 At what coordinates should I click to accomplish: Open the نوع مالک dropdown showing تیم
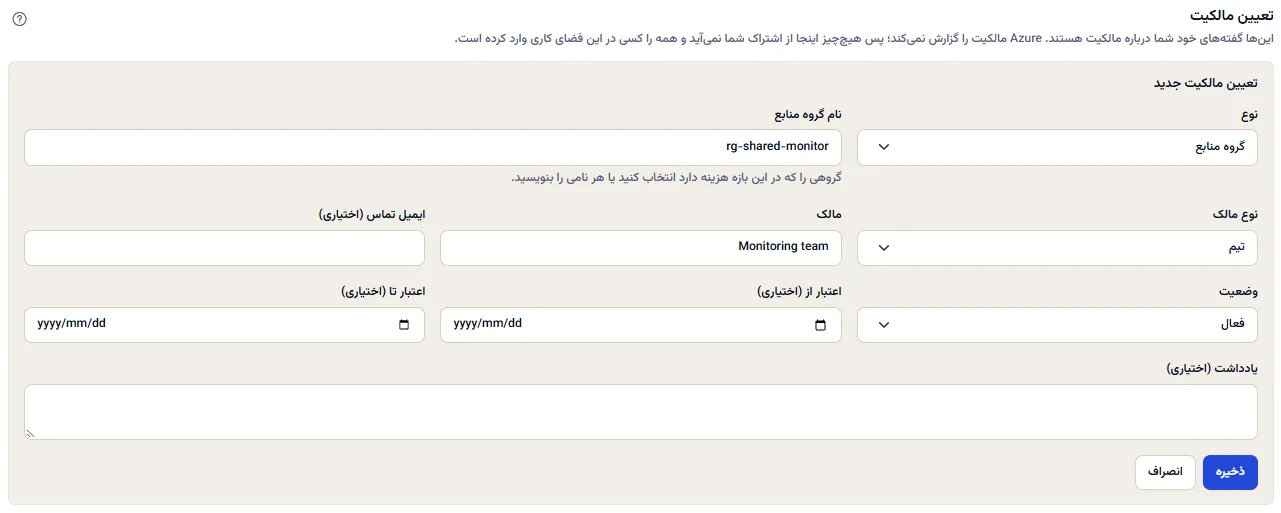pyautogui.click(x=1058, y=248)
